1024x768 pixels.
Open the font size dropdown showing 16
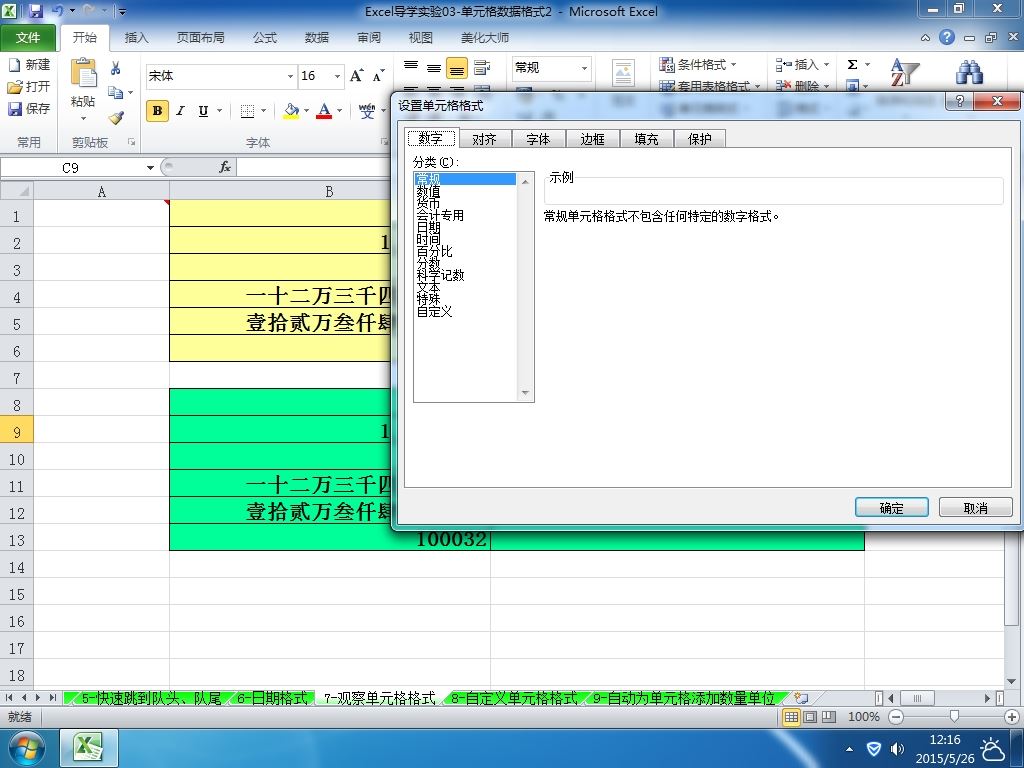click(337, 76)
